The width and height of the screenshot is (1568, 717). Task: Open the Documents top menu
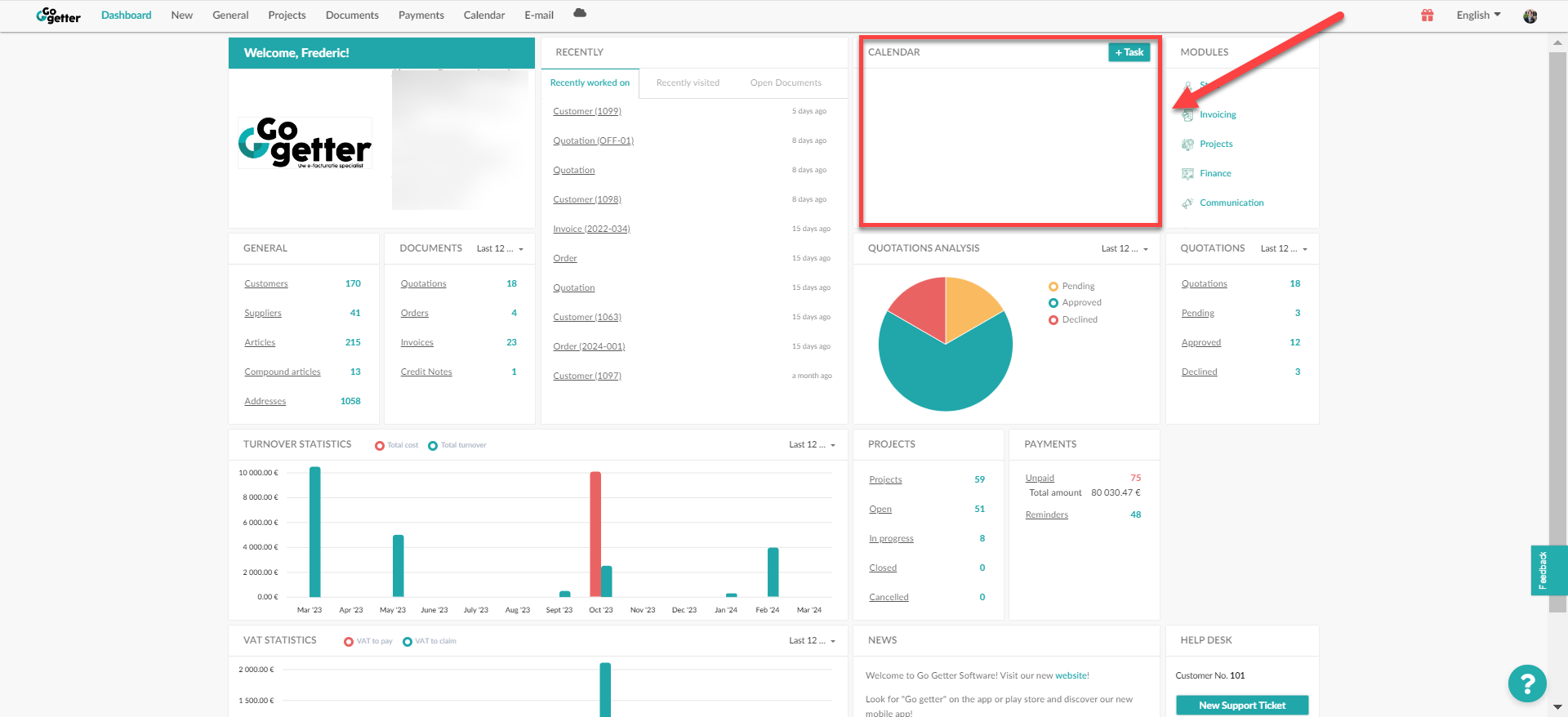click(352, 16)
